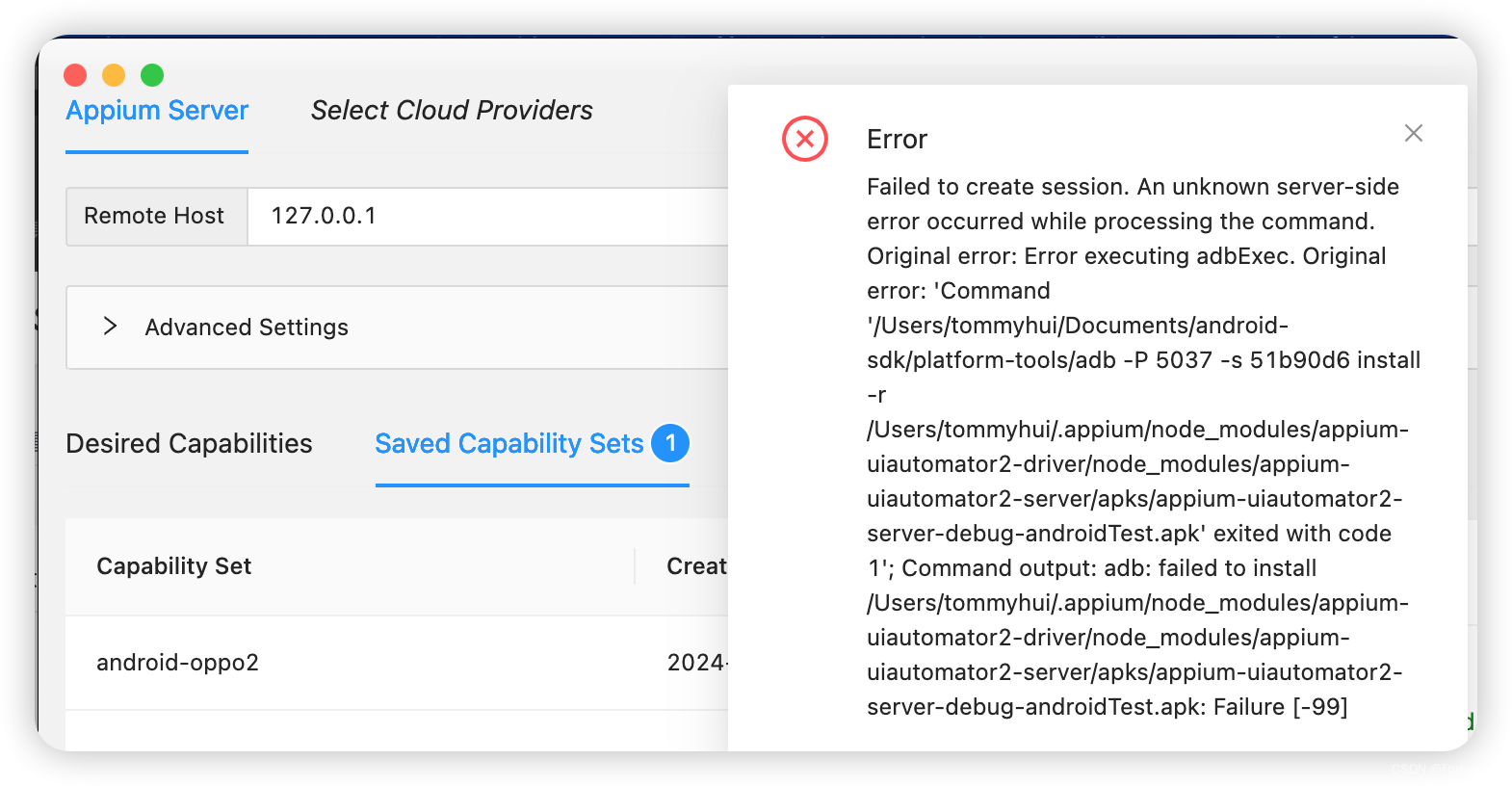Expand Advanced Settings using the chevron arrow
The image size is (1512, 786).
click(x=111, y=327)
